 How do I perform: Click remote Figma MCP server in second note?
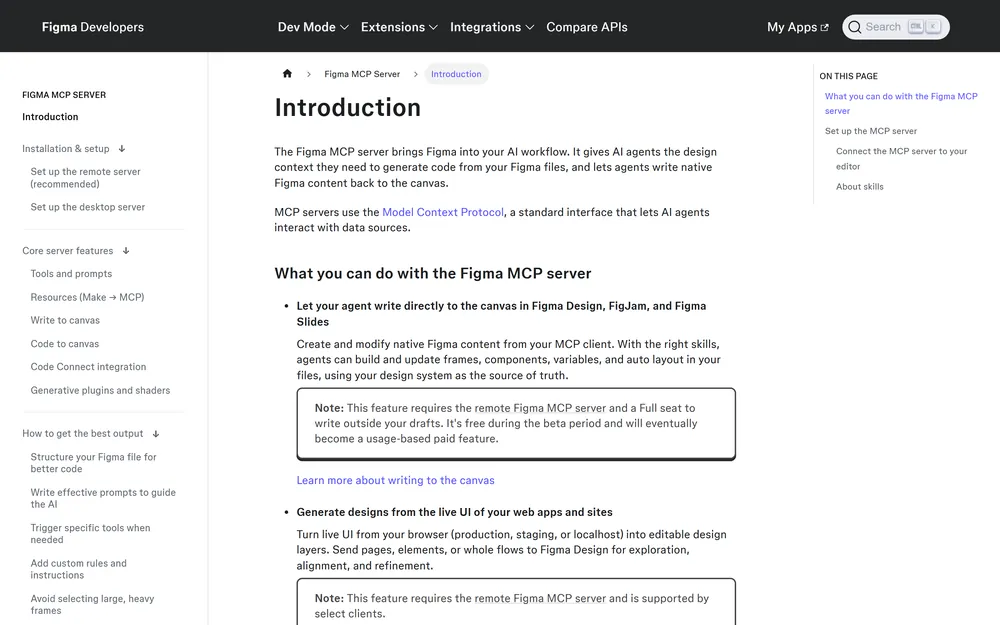(540, 598)
